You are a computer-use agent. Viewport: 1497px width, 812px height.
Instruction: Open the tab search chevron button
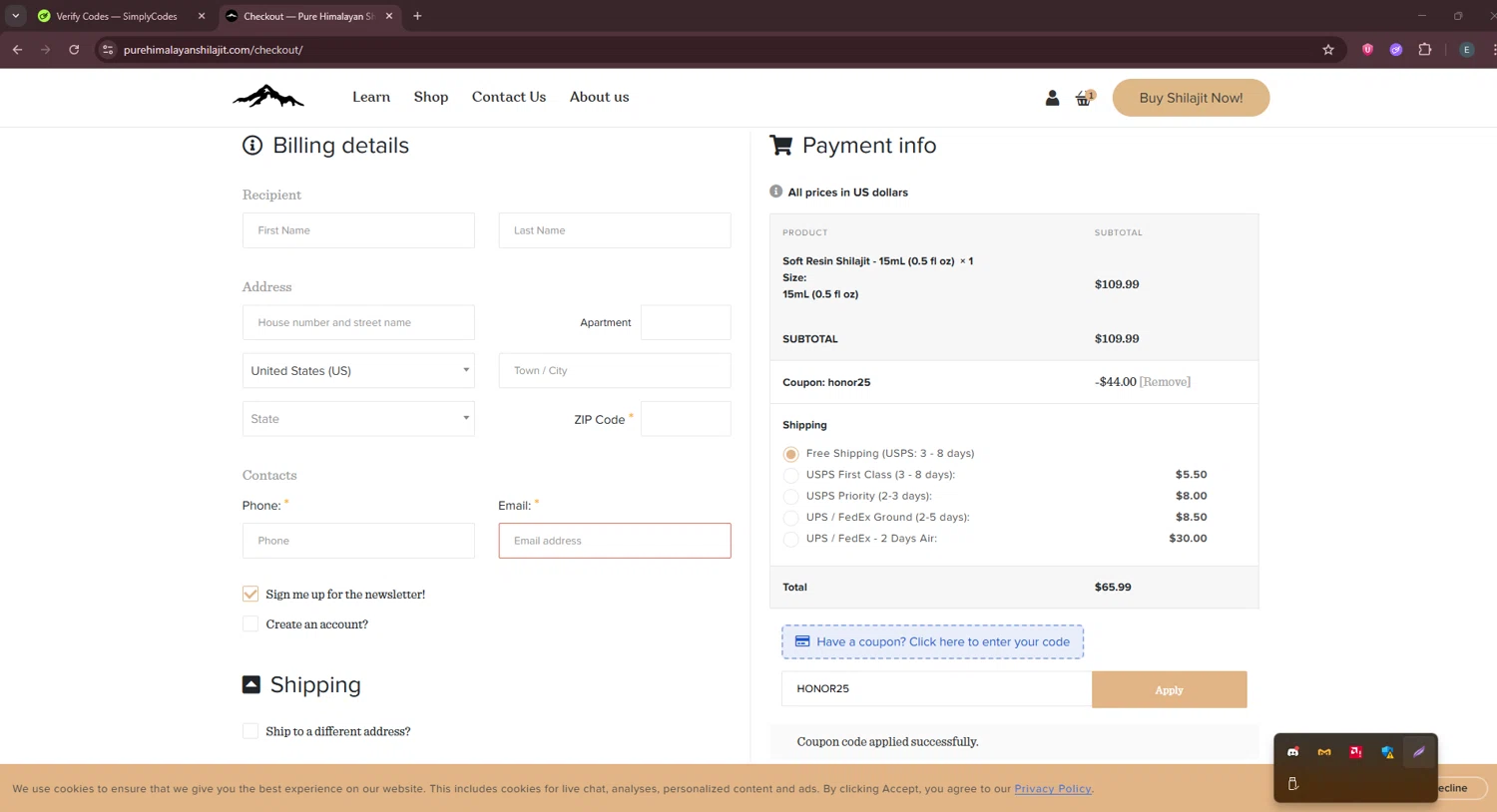[15, 16]
